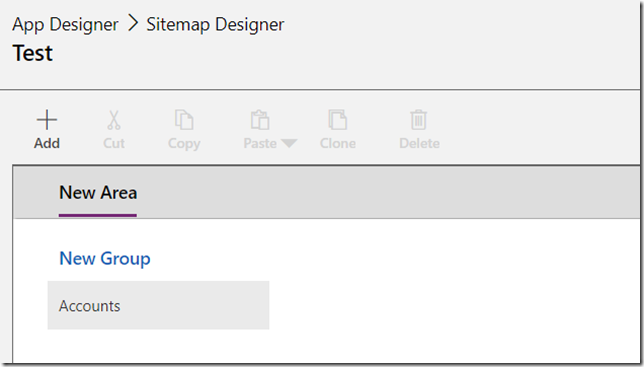Select the Accounts subarea tile
This screenshot has height=367, width=644.
click(158, 305)
